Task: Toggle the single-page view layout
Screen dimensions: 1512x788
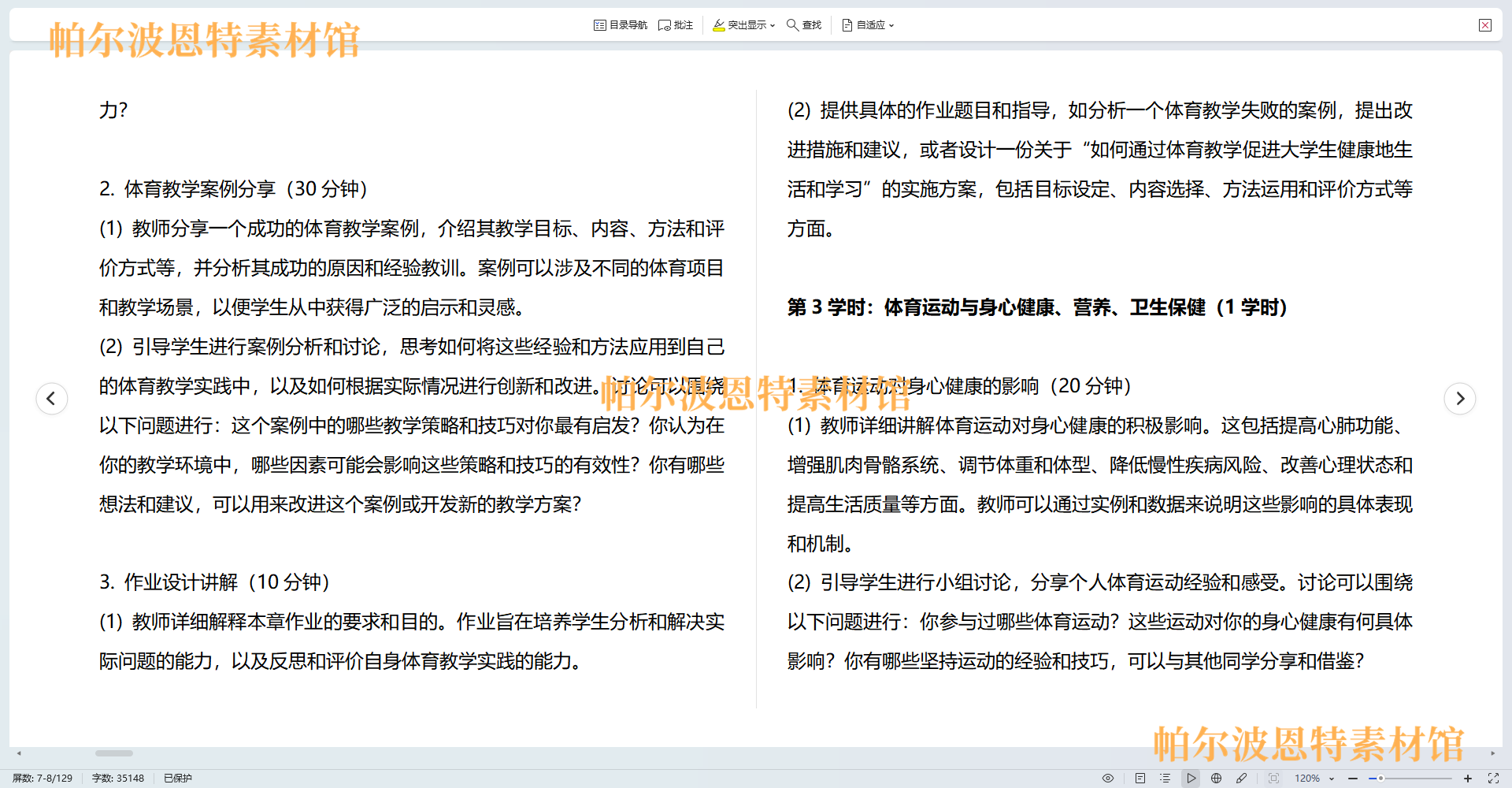Action: (x=1140, y=779)
